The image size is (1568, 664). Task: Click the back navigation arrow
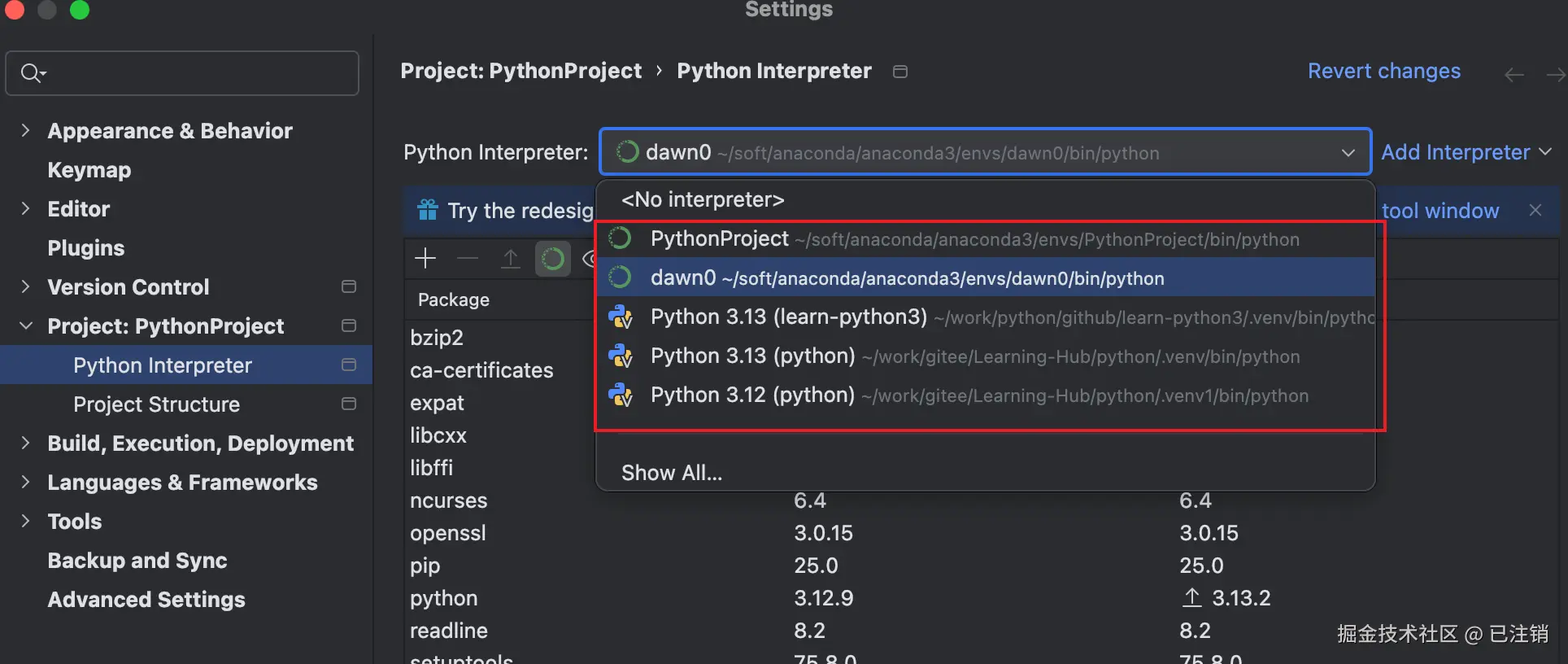point(1514,75)
